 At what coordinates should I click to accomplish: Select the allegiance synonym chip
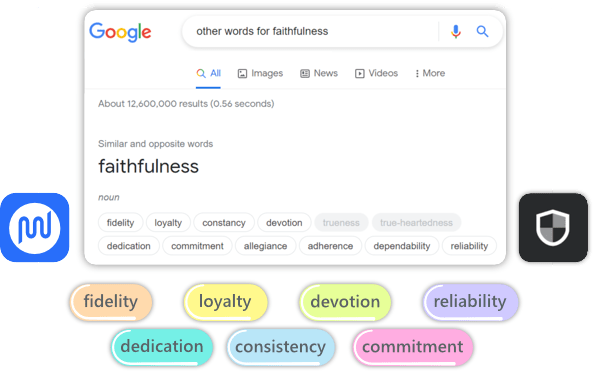(265, 246)
